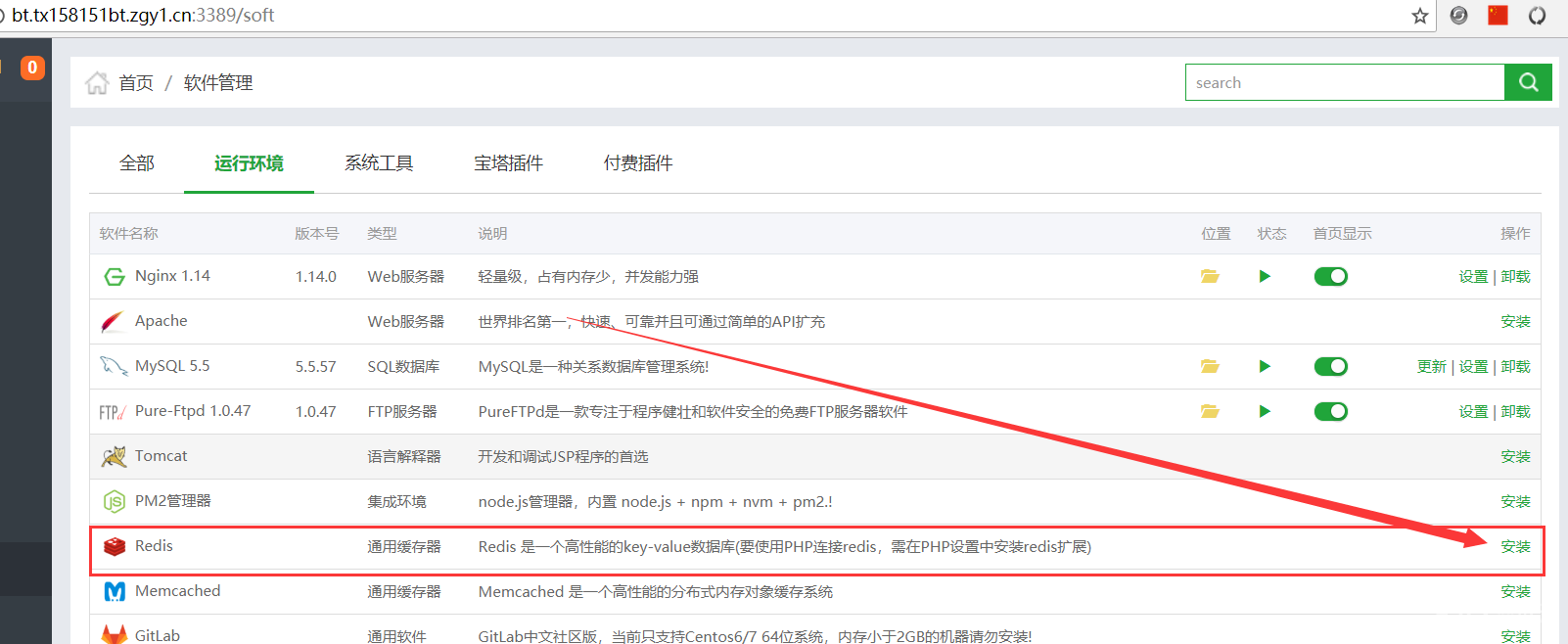Toggle Nginx homepage display switch
The height and width of the screenshot is (644, 1568).
pos(1331,277)
